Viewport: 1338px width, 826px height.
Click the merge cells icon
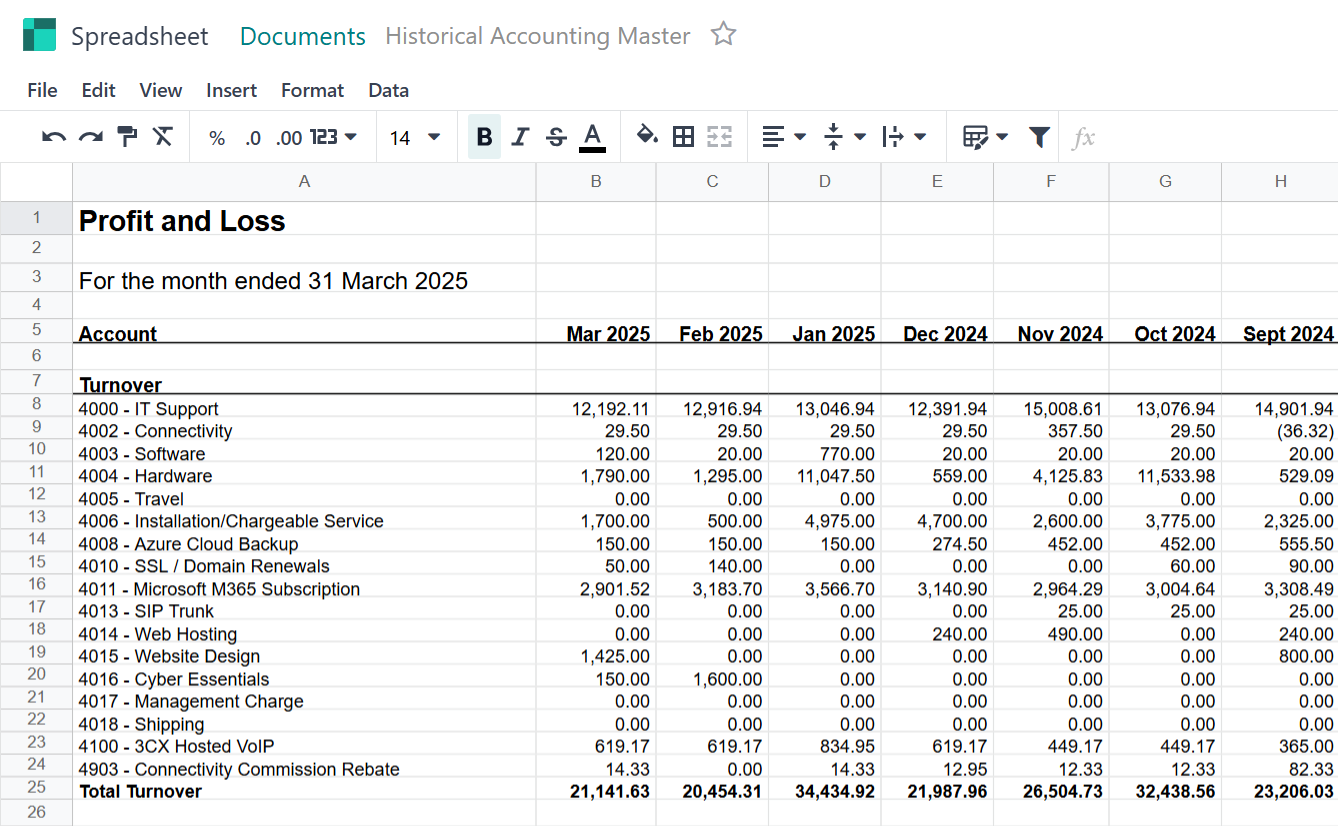pos(719,137)
